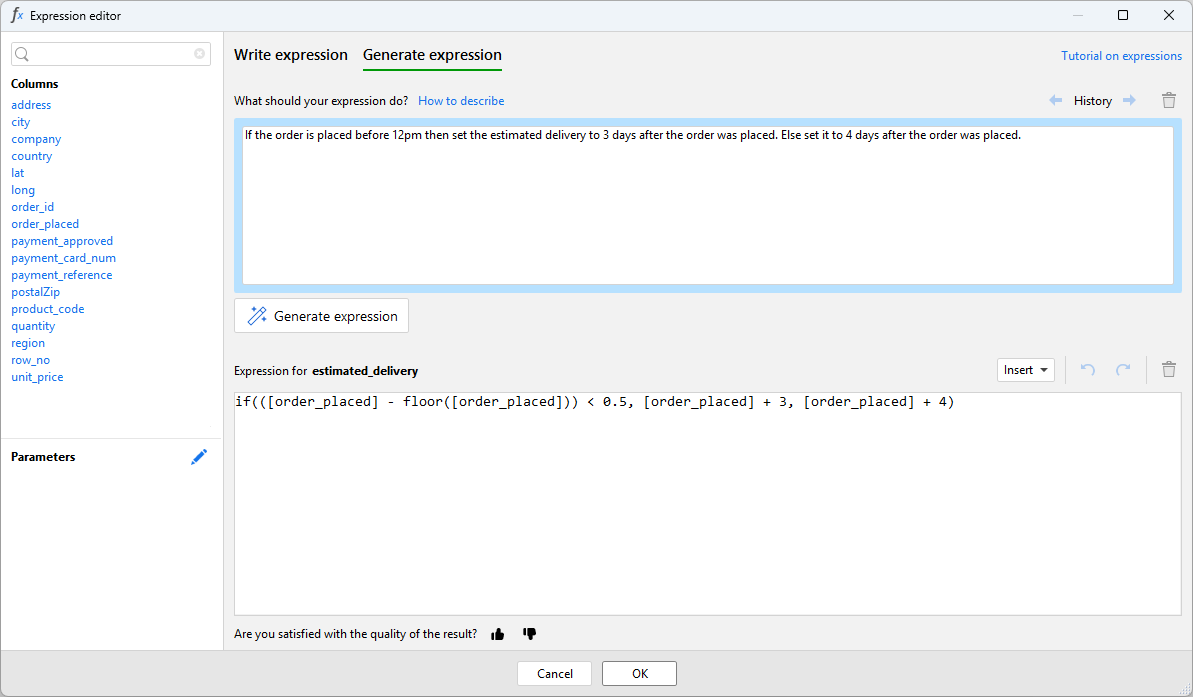Confirm the expression with OK
Screen dimensions: 1193x697
pyautogui.click(x=639, y=673)
